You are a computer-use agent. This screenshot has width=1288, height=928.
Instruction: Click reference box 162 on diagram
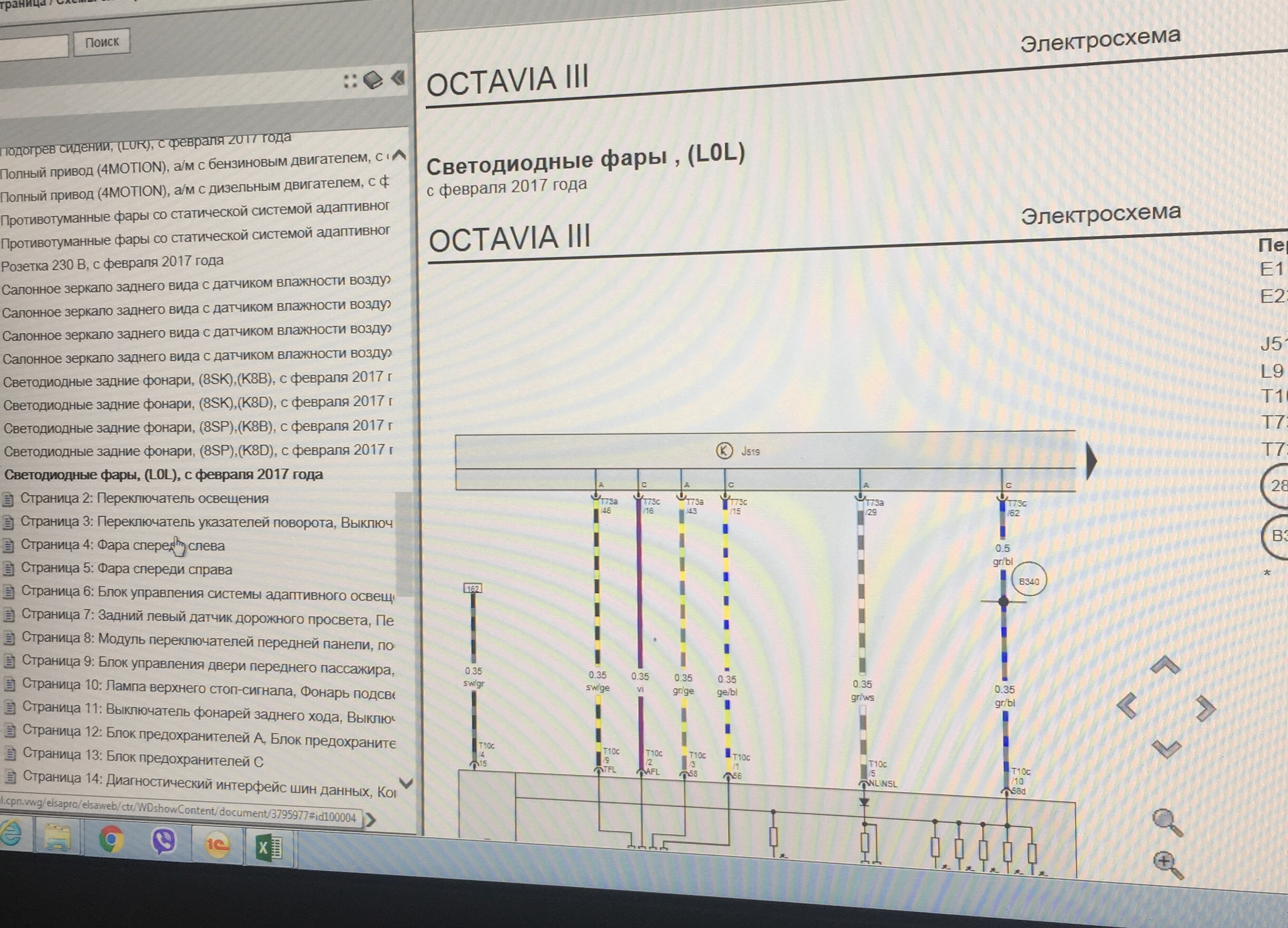473,588
